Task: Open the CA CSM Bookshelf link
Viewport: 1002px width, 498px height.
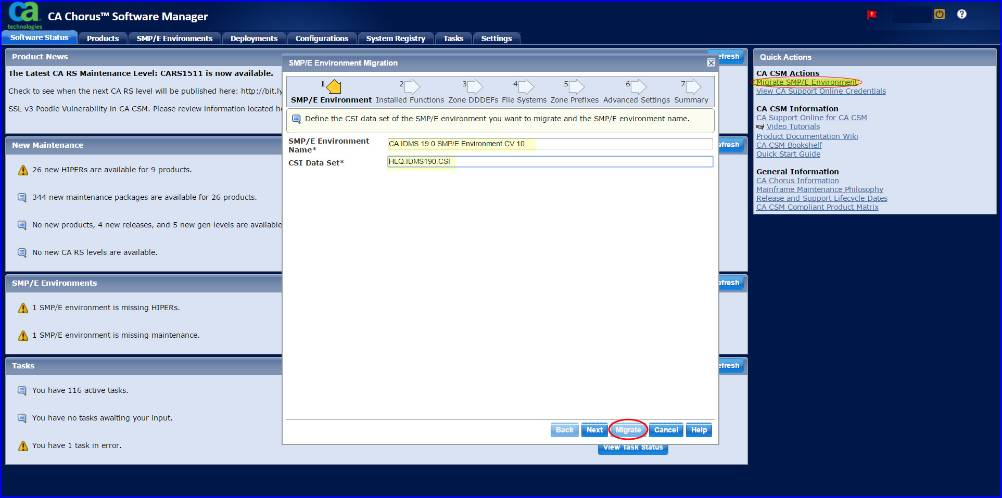Action: click(788, 145)
